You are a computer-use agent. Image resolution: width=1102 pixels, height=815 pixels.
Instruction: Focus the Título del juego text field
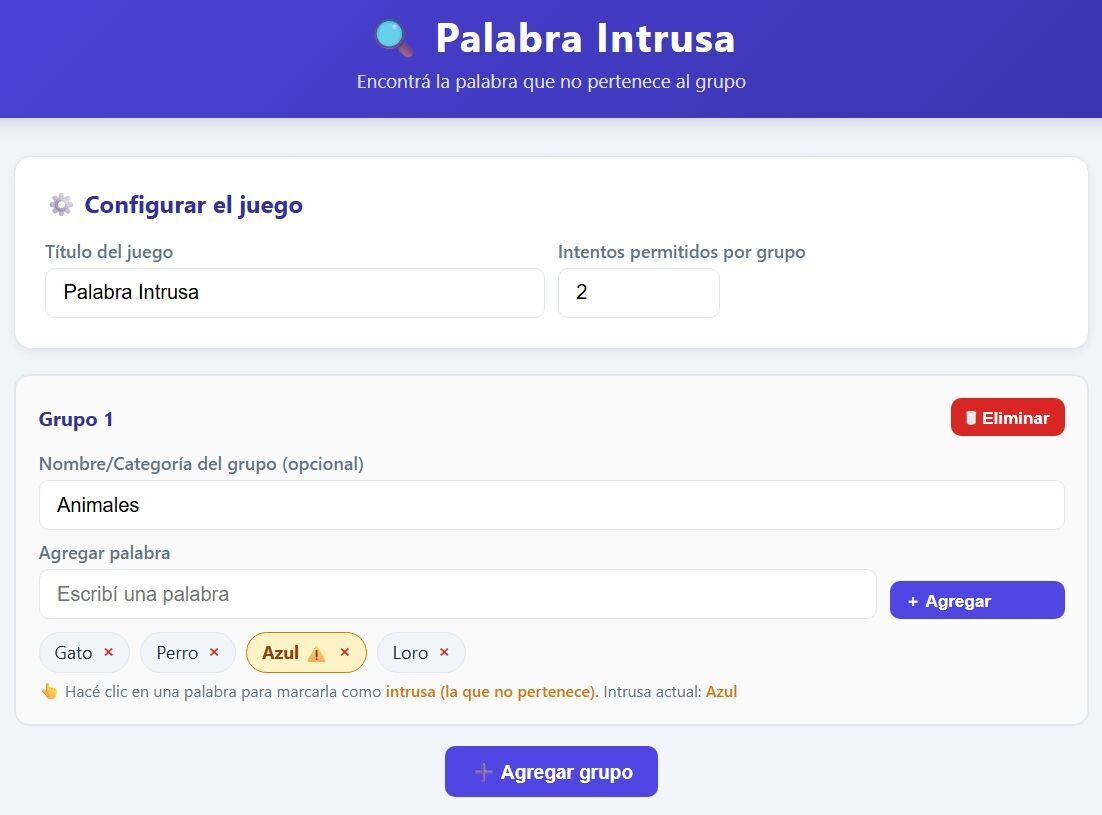tap(294, 292)
